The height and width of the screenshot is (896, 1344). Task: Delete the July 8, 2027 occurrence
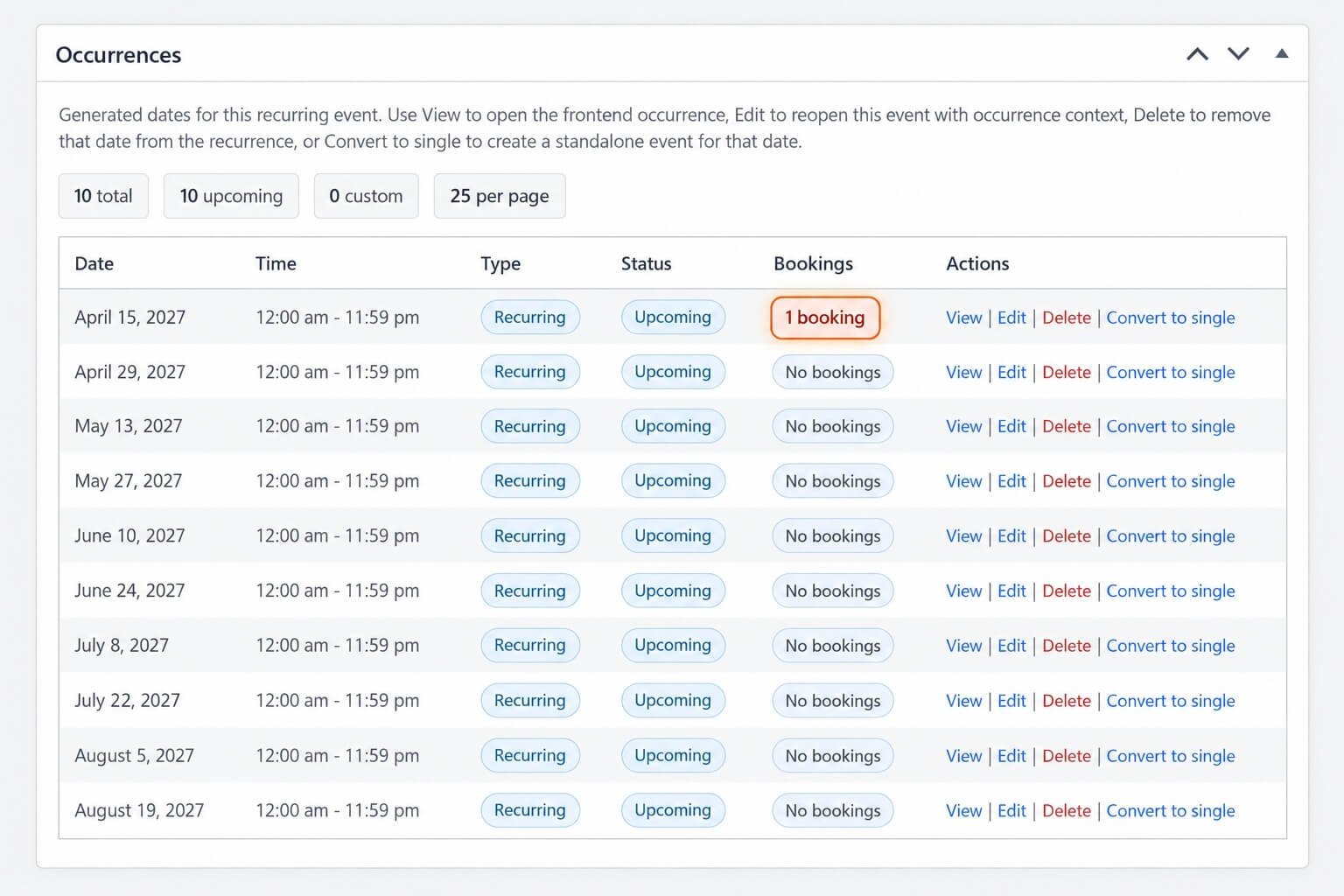[x=1067, y=646]
